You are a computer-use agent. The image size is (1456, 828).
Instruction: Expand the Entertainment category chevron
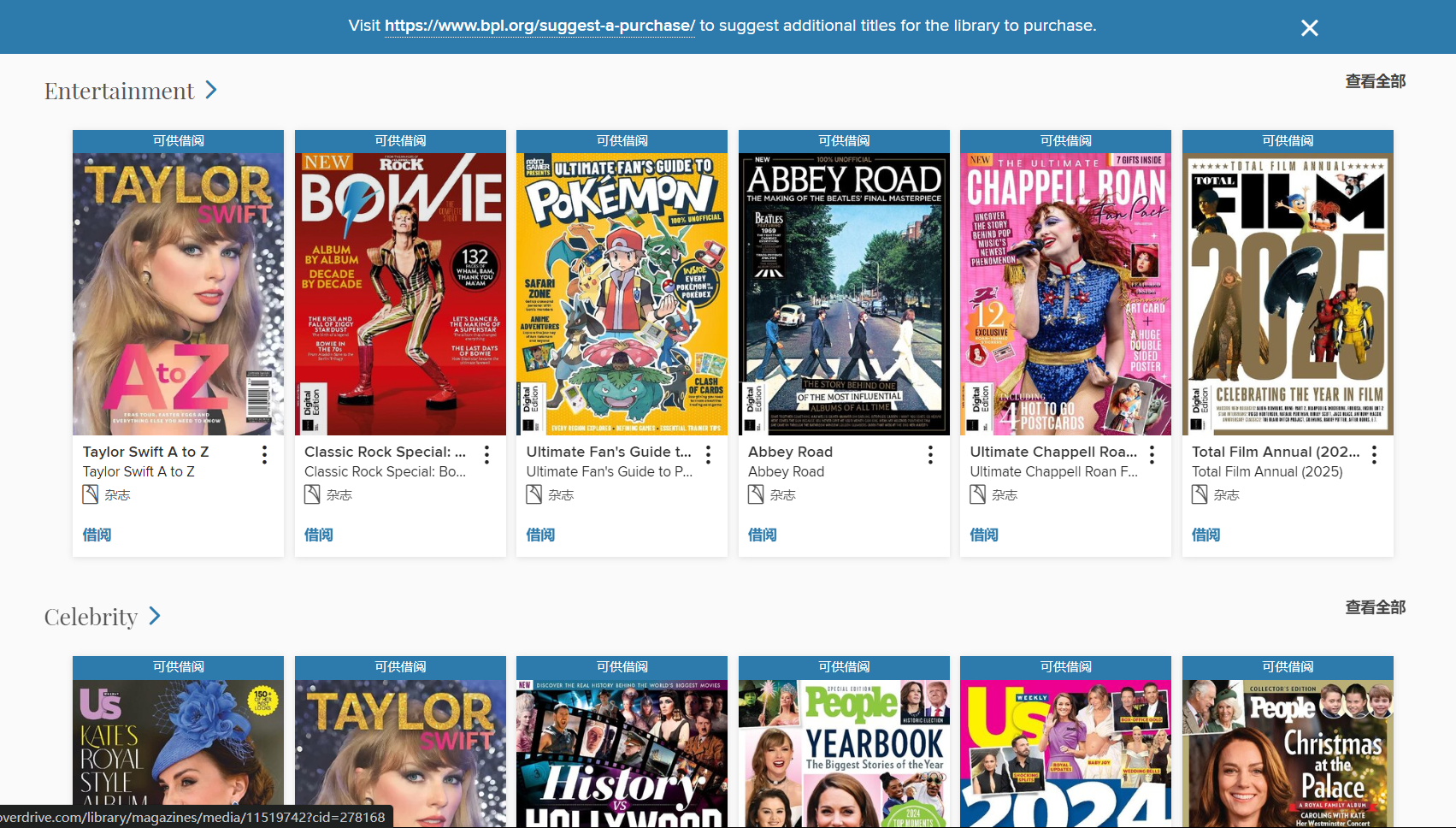[211, 90]
